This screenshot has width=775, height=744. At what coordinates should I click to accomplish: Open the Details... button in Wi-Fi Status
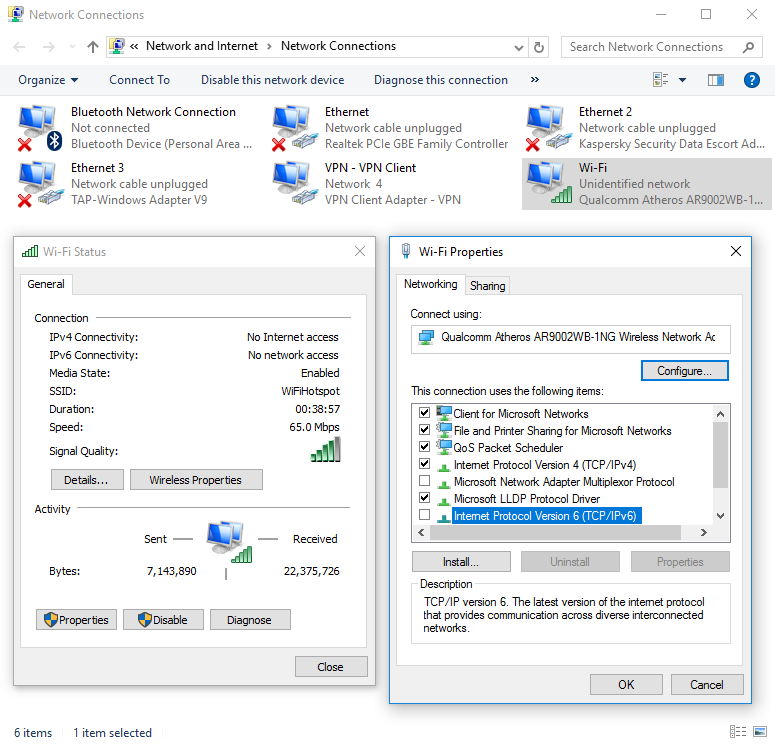click(87, 480)
